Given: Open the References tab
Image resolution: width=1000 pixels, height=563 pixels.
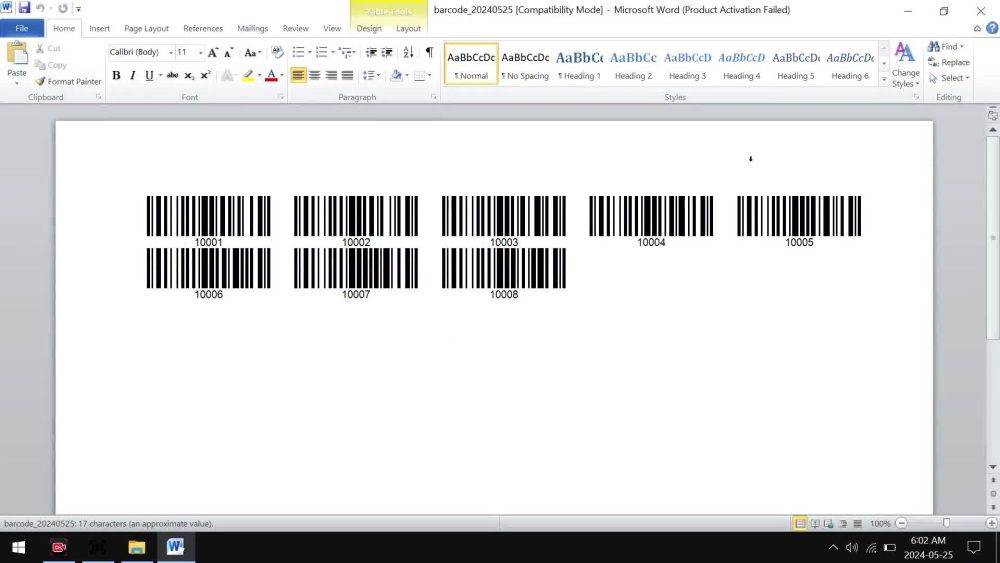Looking at the screenshot, I should (x=203, y=28).
